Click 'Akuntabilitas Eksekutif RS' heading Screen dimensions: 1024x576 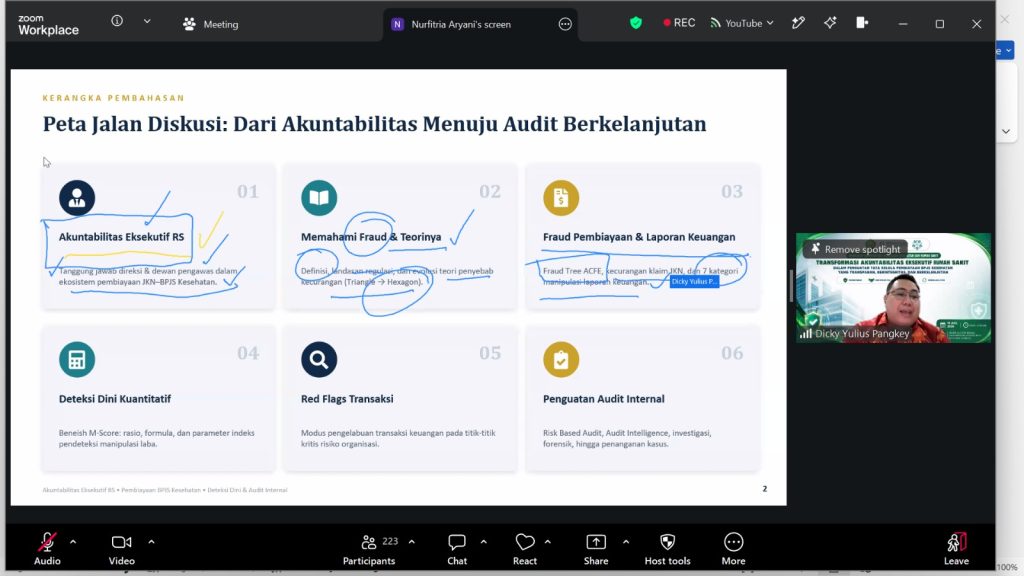point(121,237)
